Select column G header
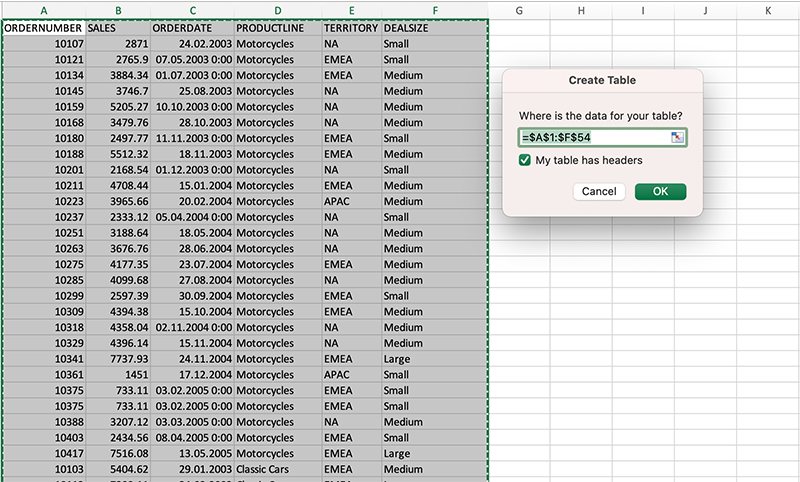Screen dimensions: 800x482 (519, 10)
